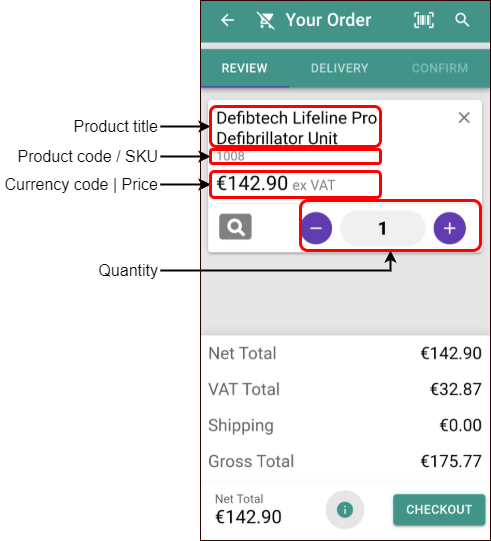Image resolution: width=491 pixels, height=541 pixels.
Task: Show order info via the green i icon
Action: [x=345, y=510]
